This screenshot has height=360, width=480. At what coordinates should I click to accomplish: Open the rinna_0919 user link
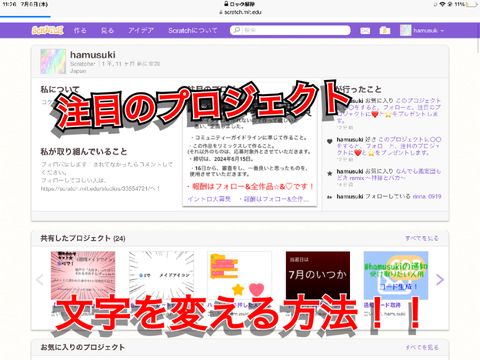[x=427, y=196]
